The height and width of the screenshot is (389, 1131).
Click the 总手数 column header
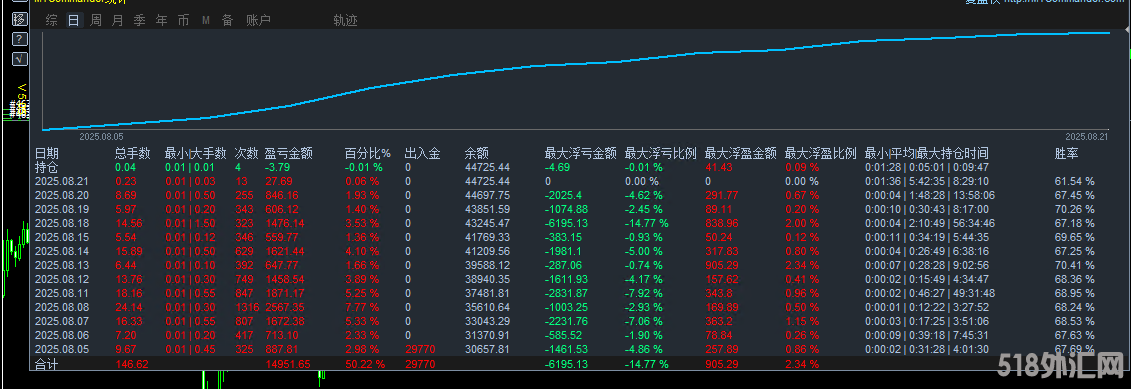click(133, 153)
